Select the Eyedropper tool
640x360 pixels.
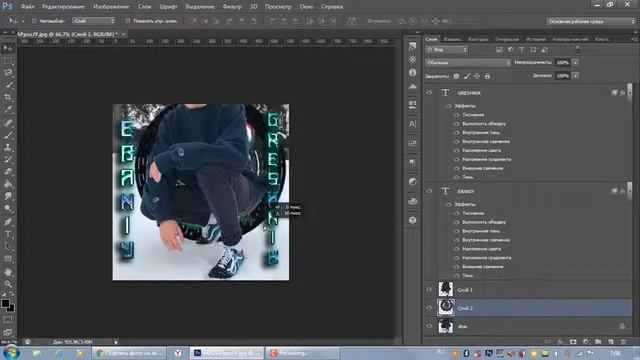click(8, 110)
